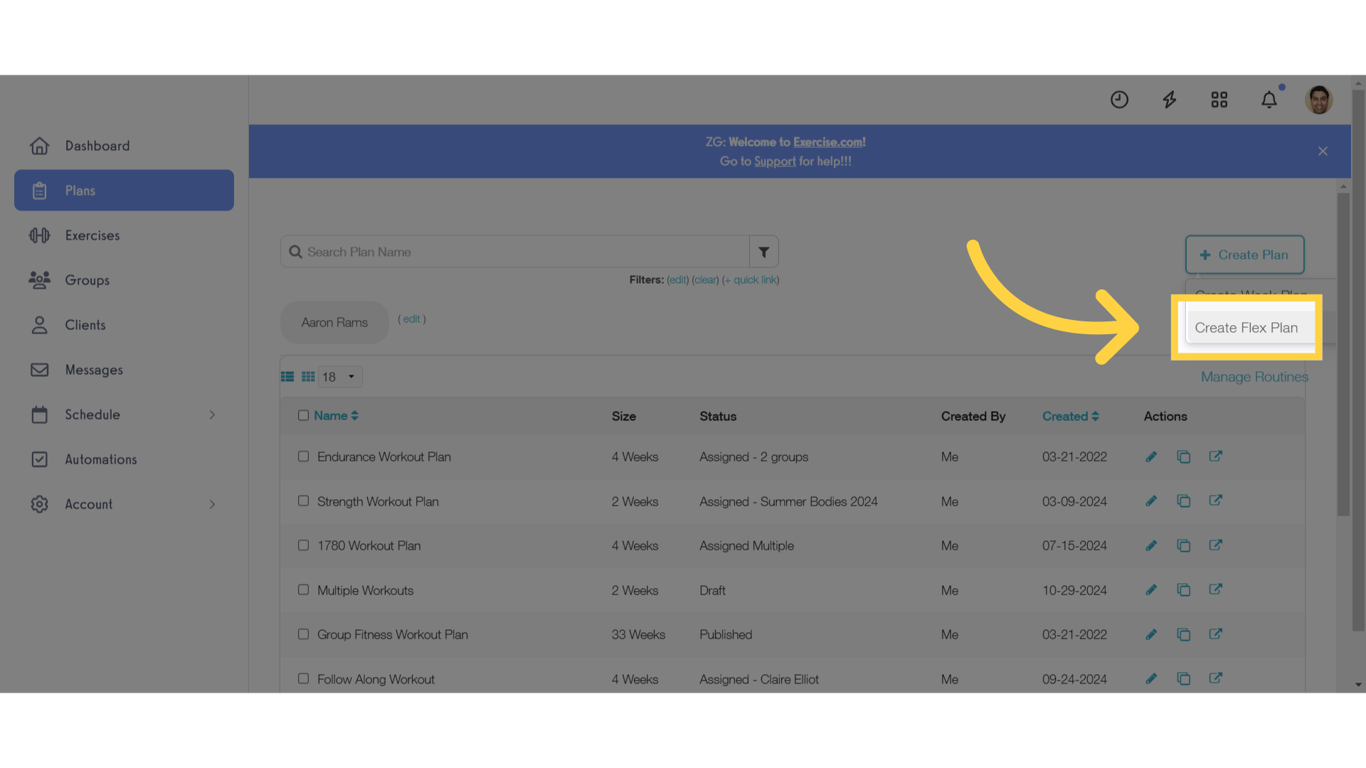Viewport: 1366px width, 768px height.
Task: Click edit link beside Aaron Rams
Action: (x=412, y=319)
